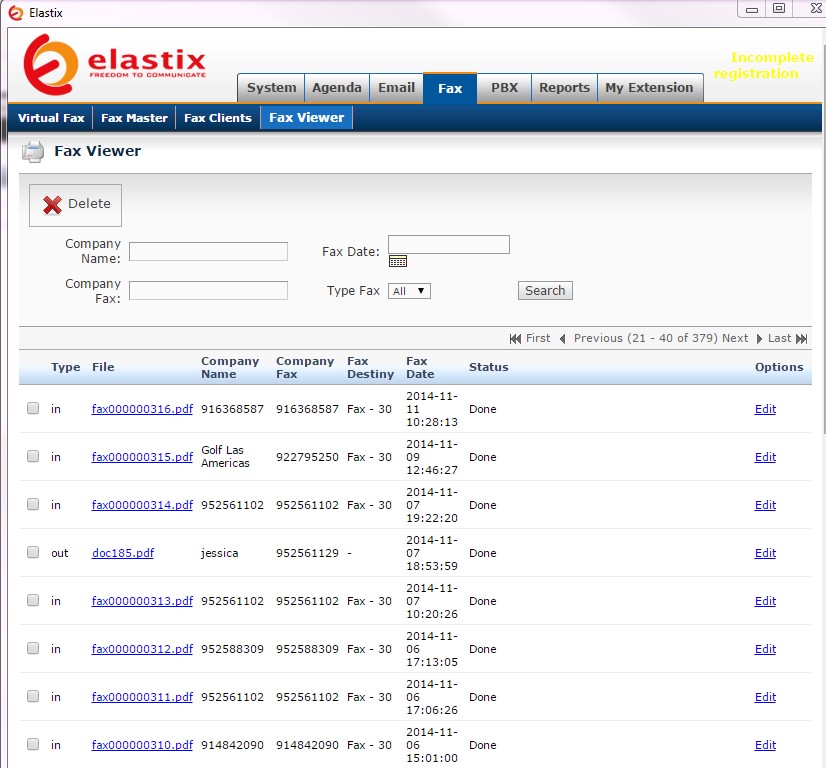Open the Reports tab
Image resolution: width=826 pixels, height=768 pixels.
564,88
